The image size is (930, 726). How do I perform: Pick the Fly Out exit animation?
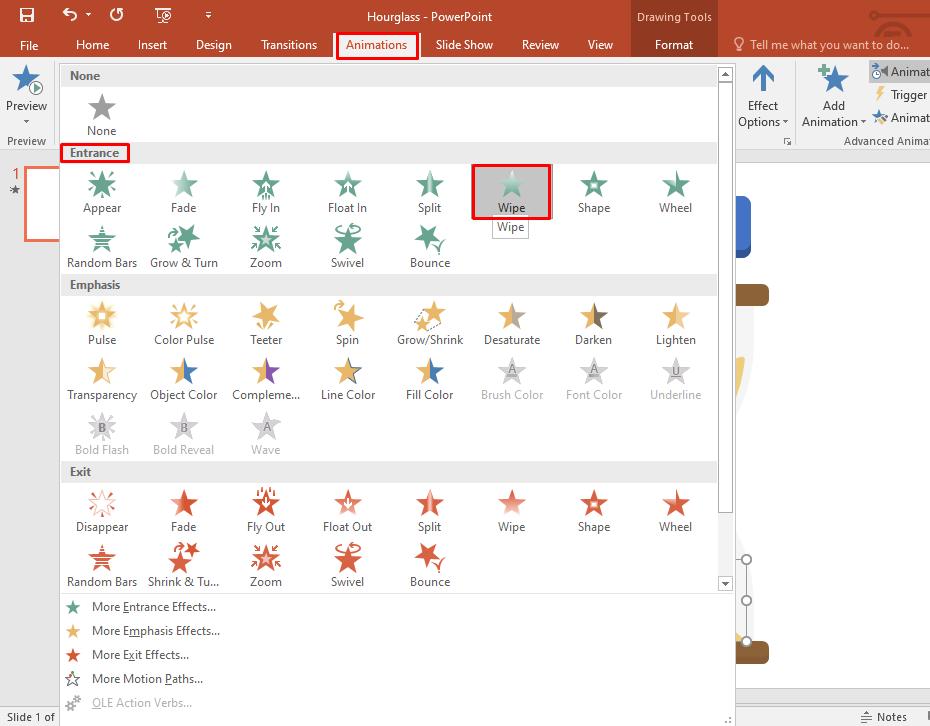(265, 510)
